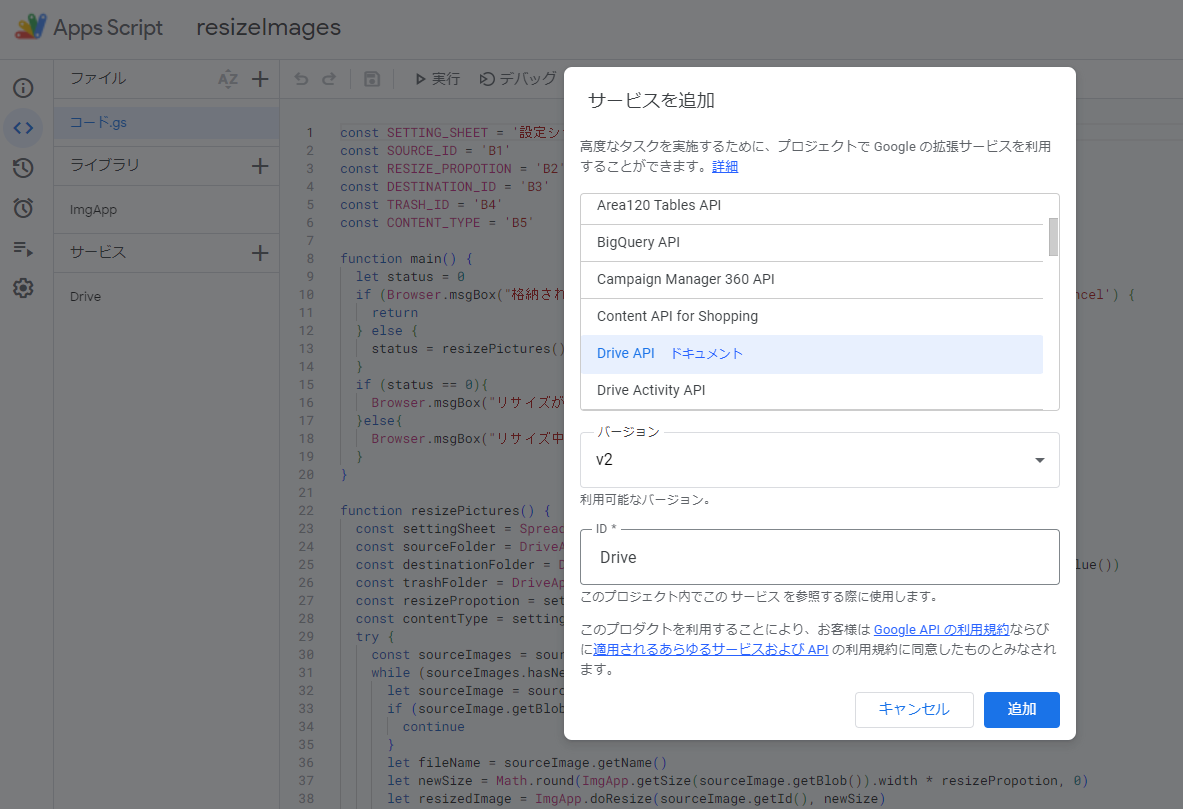Open the バージョン v2 dropdown
Viewport: 1183px width, 809px height.
tap(819, 460)
